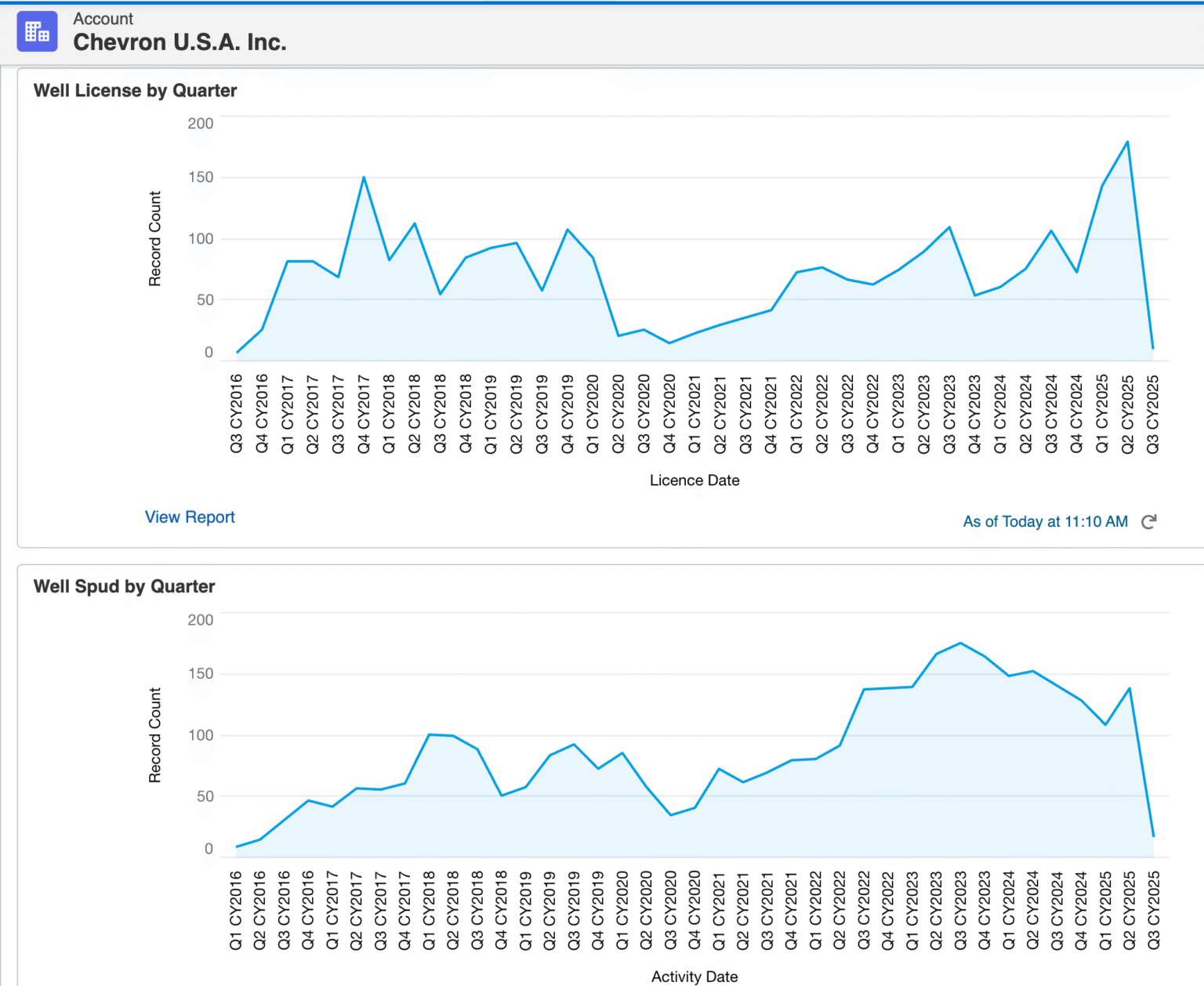Click the Q3 CY2025 label on license chart

tap(1152, 414)
